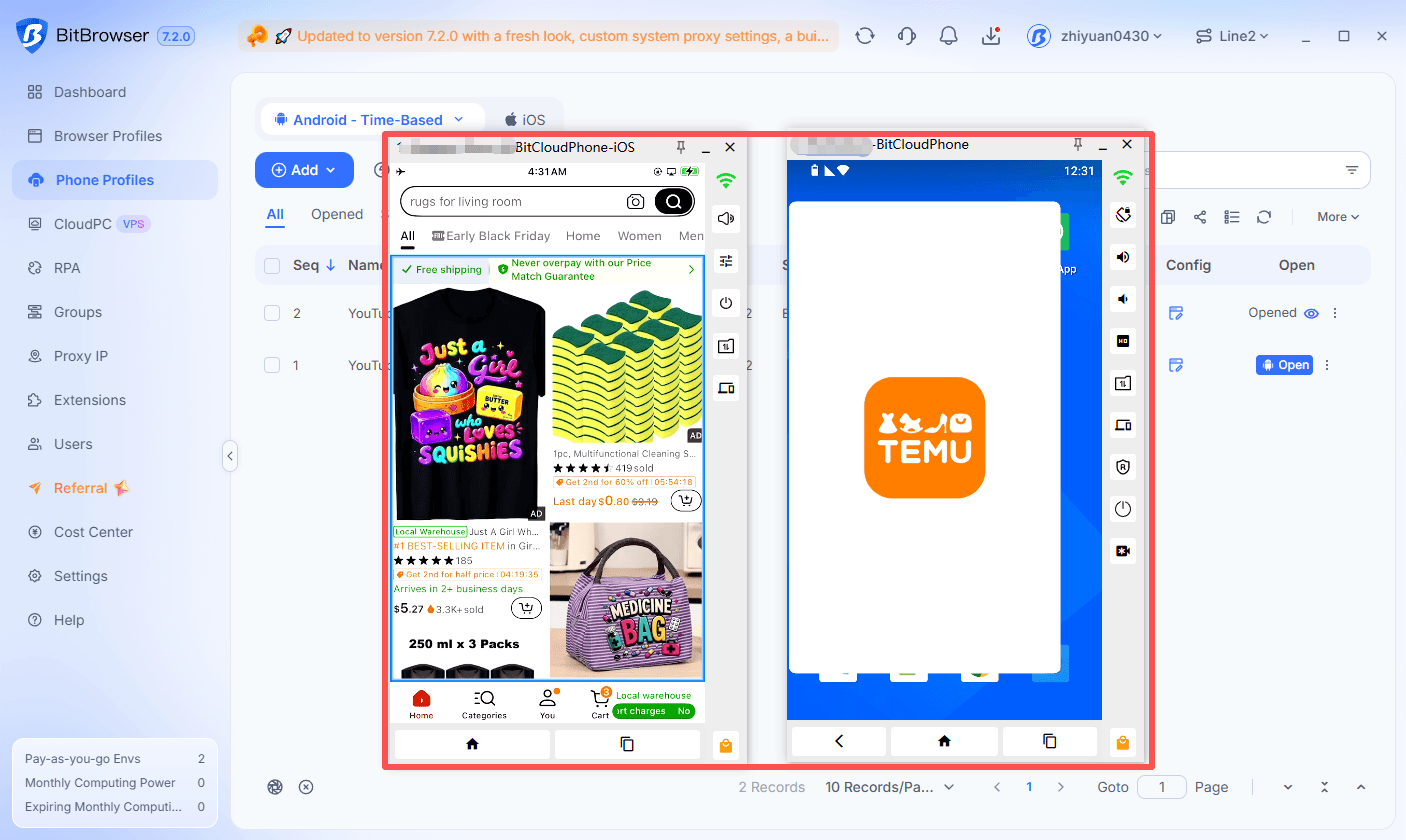Check the select-all checkbox in table header
The height and width of the screenshot is (840, 1406).
pos(272,265)
